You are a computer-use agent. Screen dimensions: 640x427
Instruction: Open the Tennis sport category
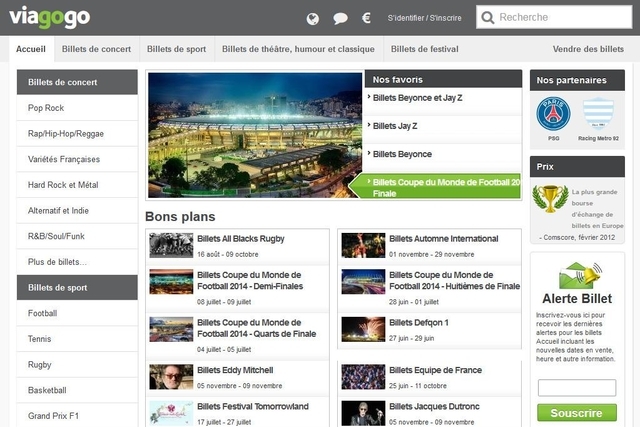click(x=77, y=339)
